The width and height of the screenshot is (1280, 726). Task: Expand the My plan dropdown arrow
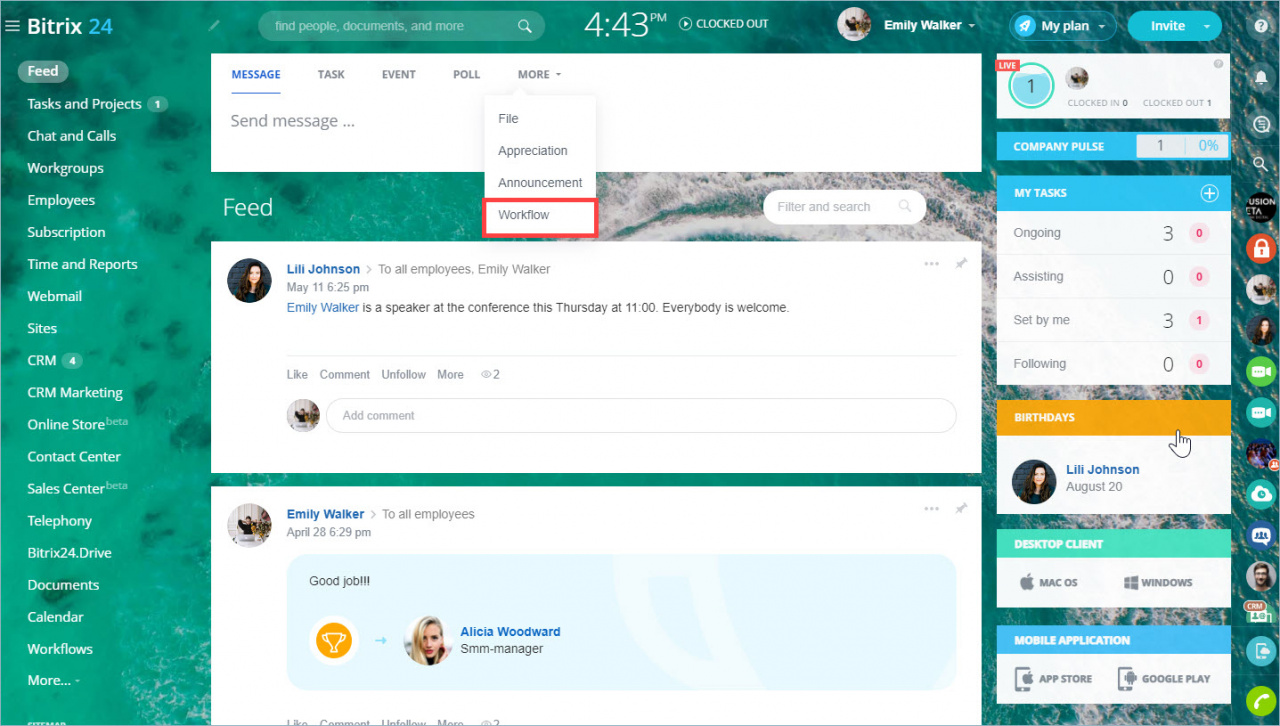[1101, 27]
